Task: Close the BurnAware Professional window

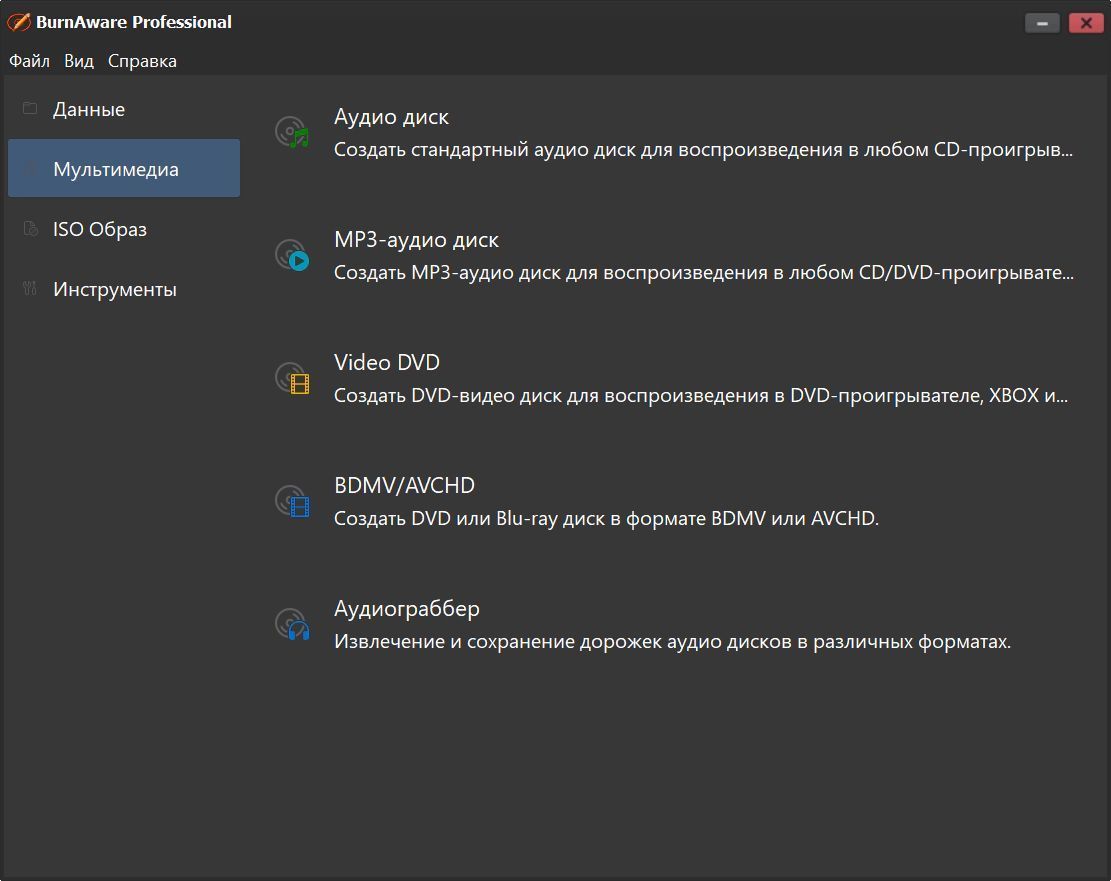Action: coord(1086,23)
